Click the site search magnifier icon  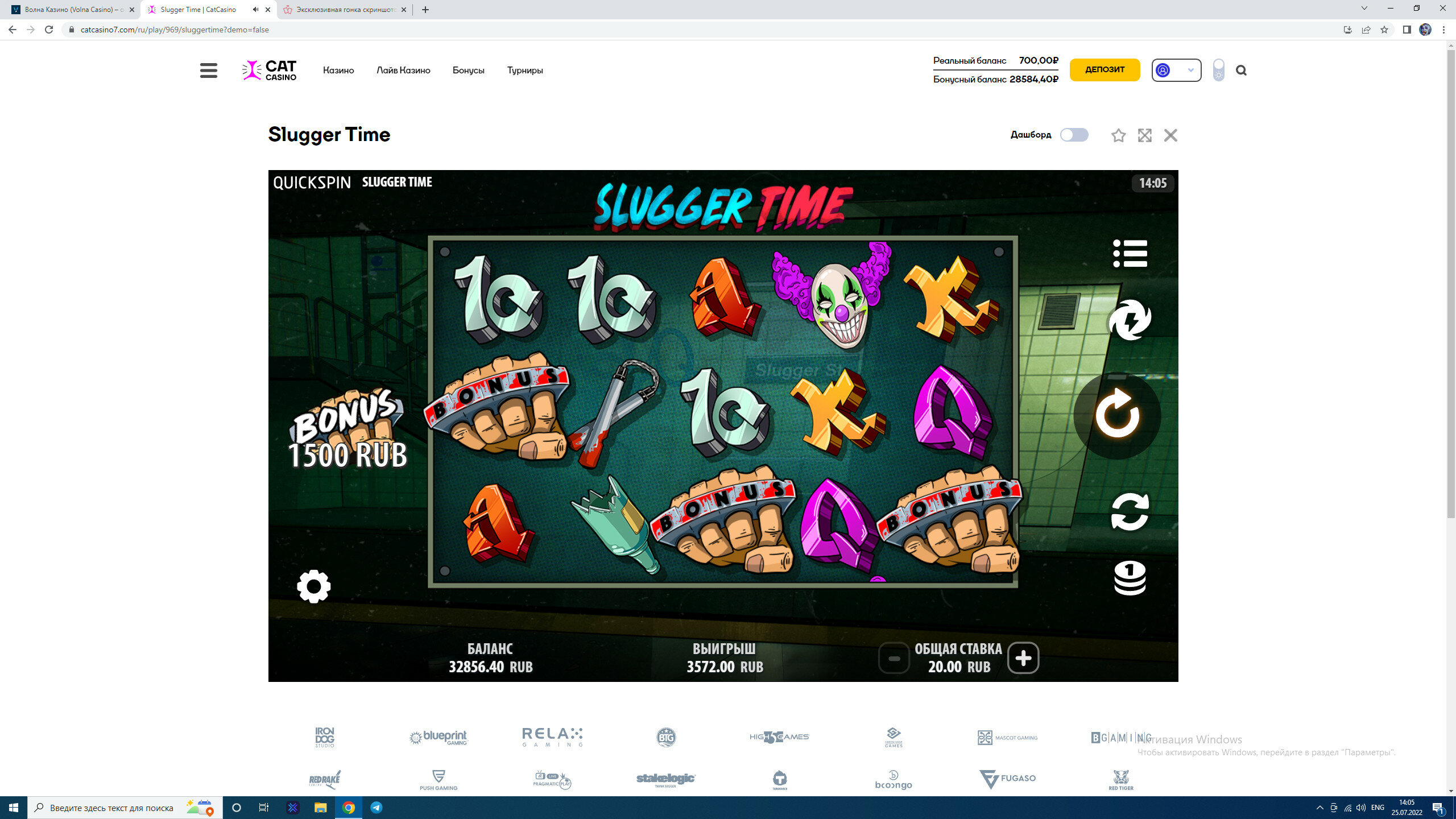pos(1241,71)
